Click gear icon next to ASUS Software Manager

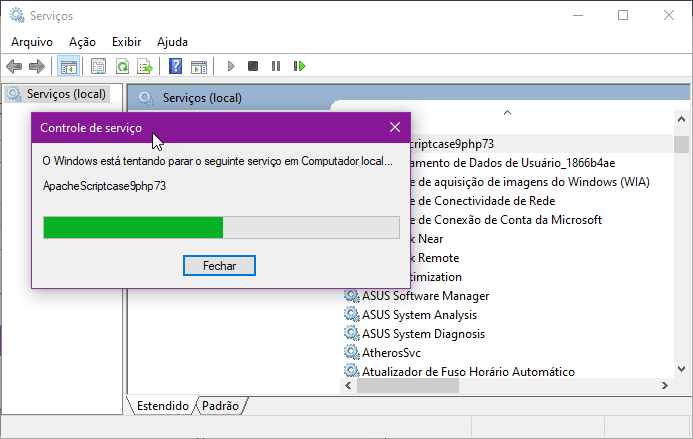(x=351, y=295)
